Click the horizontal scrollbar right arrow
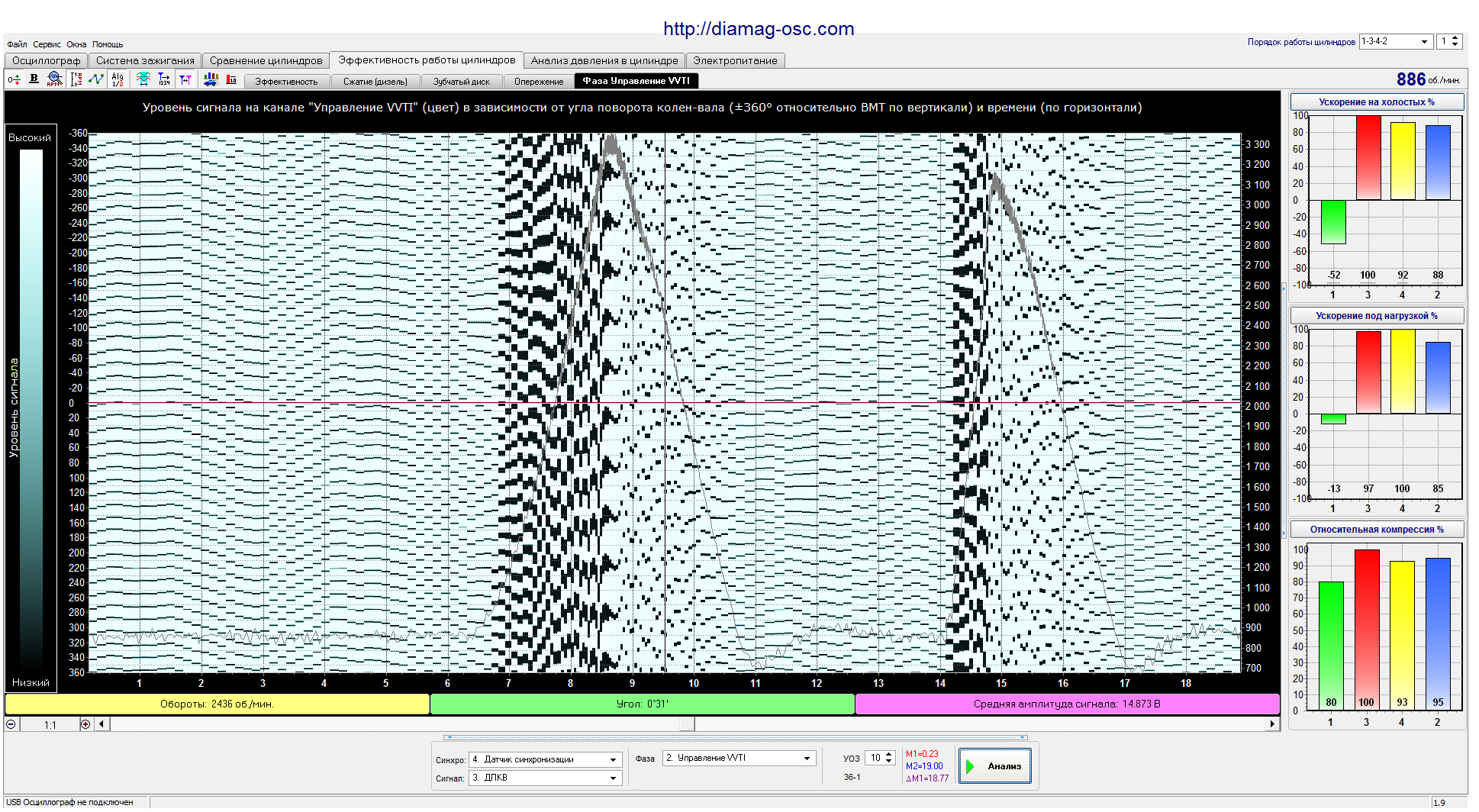Image resolution: width=1479 pixels, height=812 pixels. click(1272, 724)
